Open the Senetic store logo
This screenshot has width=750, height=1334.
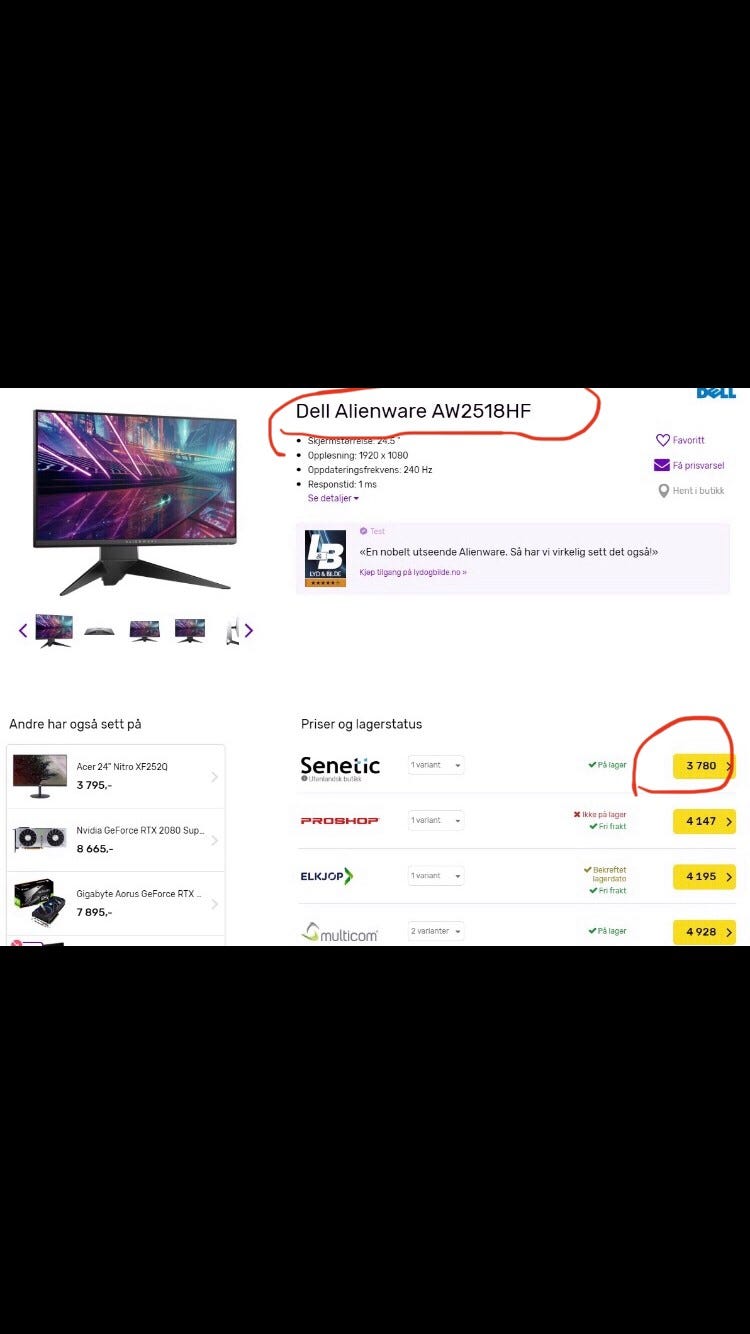pyautogui.click(x=340, y=767)
